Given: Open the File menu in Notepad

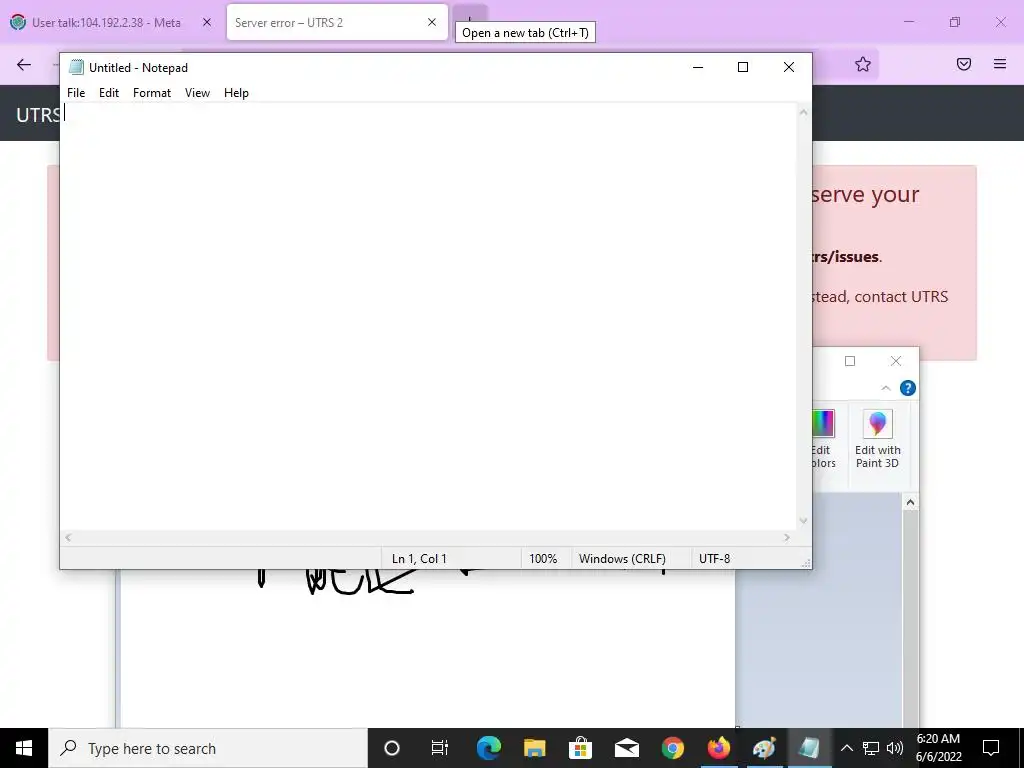Looking at the screenshot, I should click(x=76, y=93).
